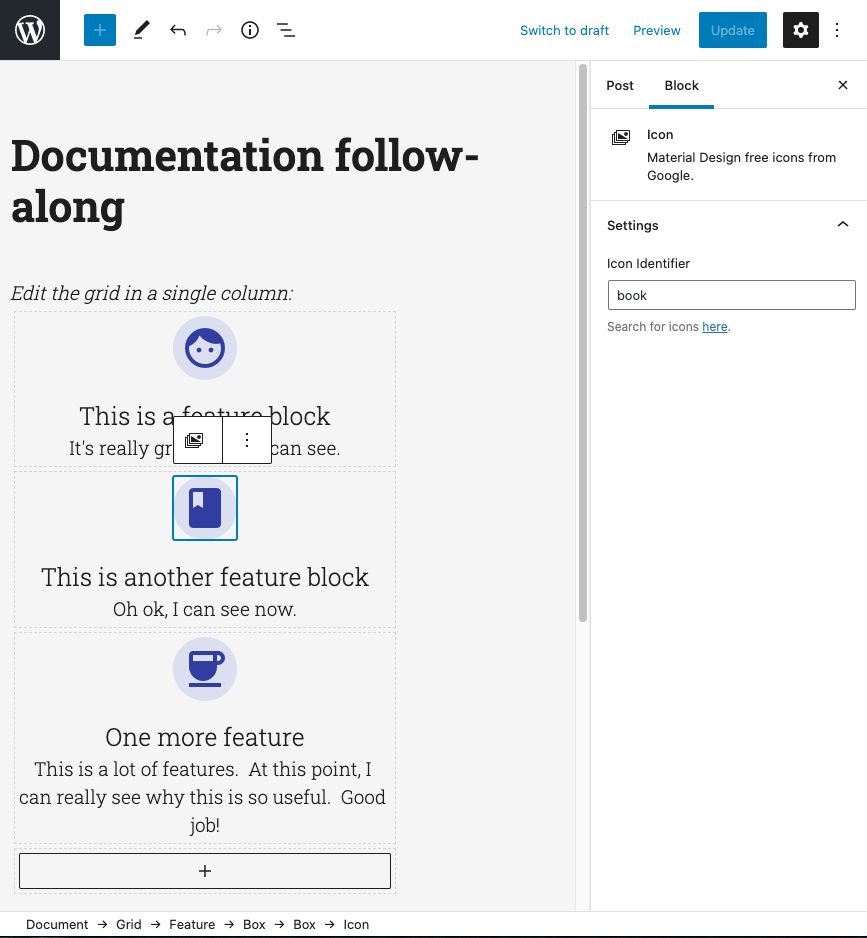The width and height of the screenshot is (867, 938).
Task: Select the pencil Tools icon
Action: pos(141,30)
